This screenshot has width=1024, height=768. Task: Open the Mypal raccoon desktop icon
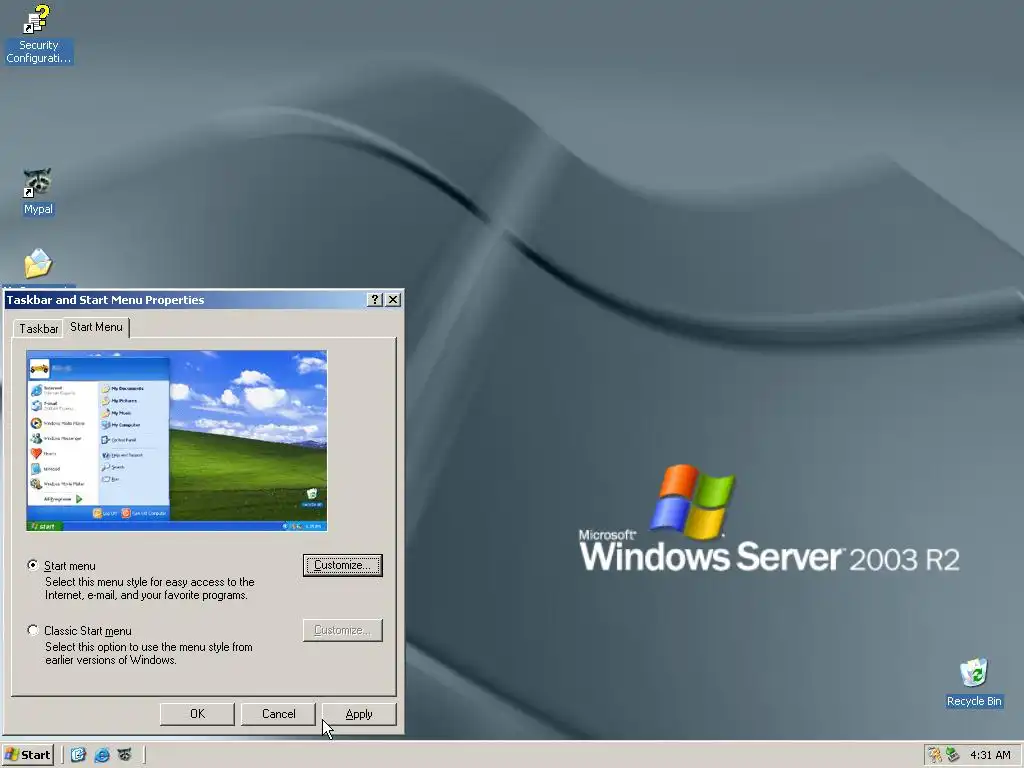[x=38, y=191]
